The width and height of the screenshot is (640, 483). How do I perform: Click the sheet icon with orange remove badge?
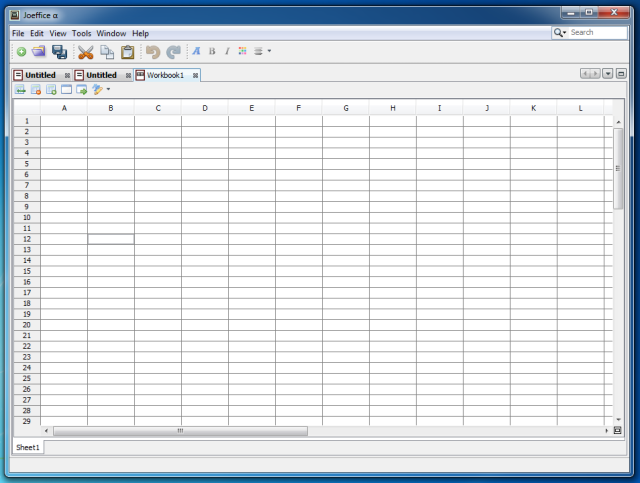click(36, 89)
